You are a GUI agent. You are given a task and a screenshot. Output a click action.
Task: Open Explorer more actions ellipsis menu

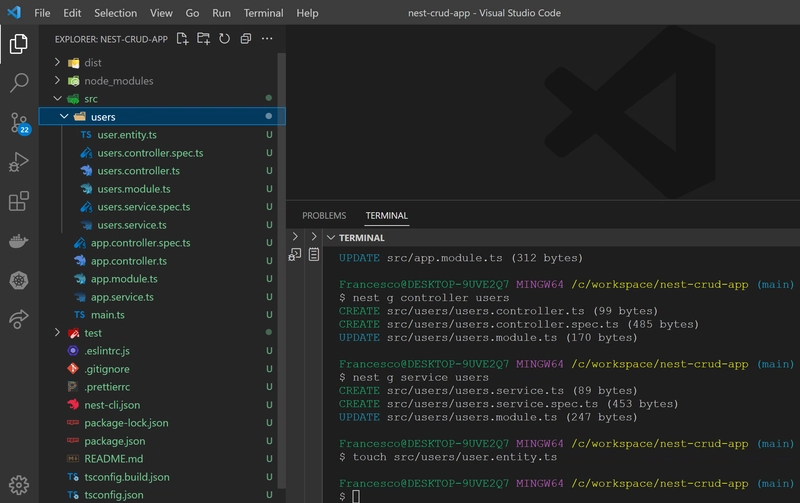(x=267, y=39)
